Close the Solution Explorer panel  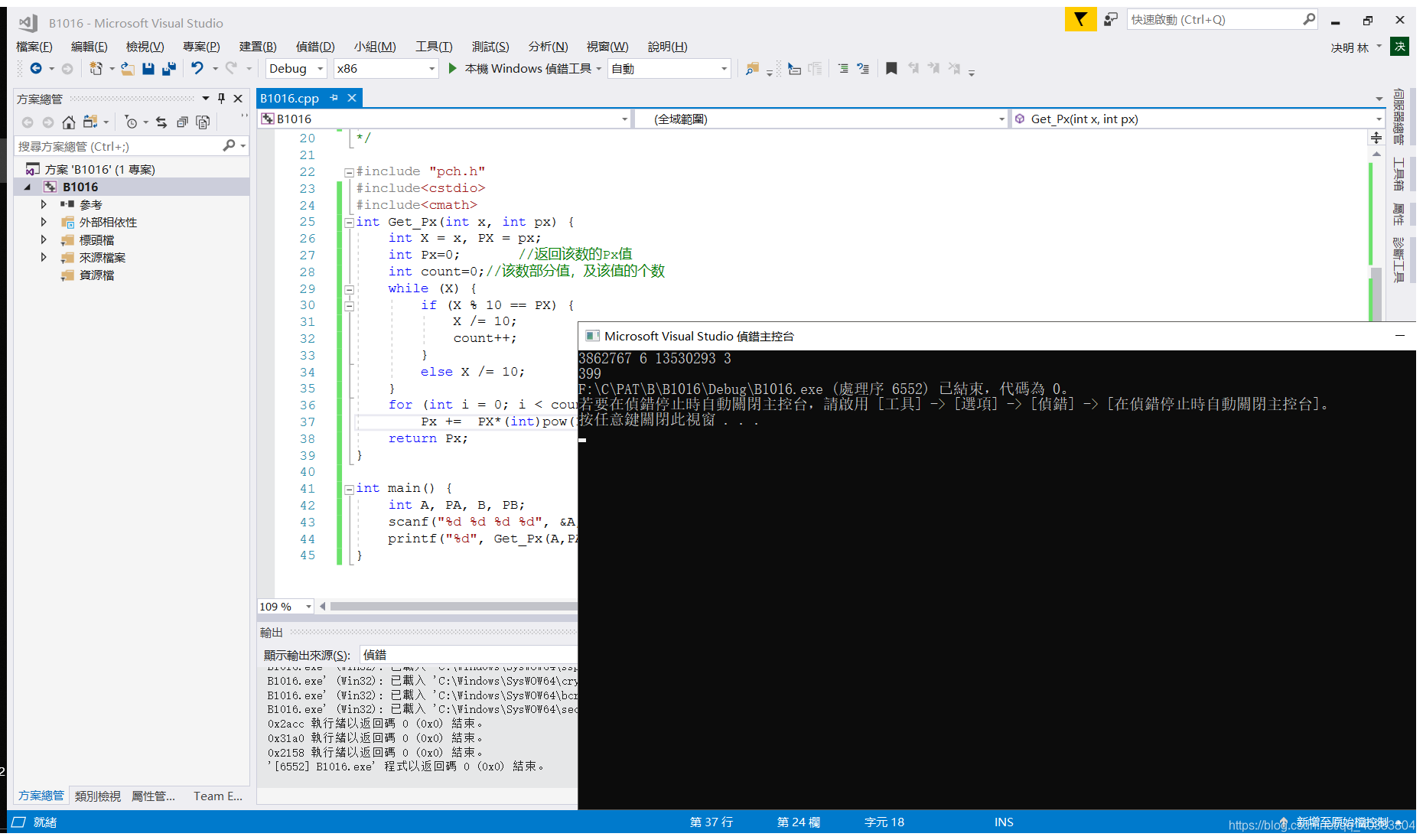238,99
